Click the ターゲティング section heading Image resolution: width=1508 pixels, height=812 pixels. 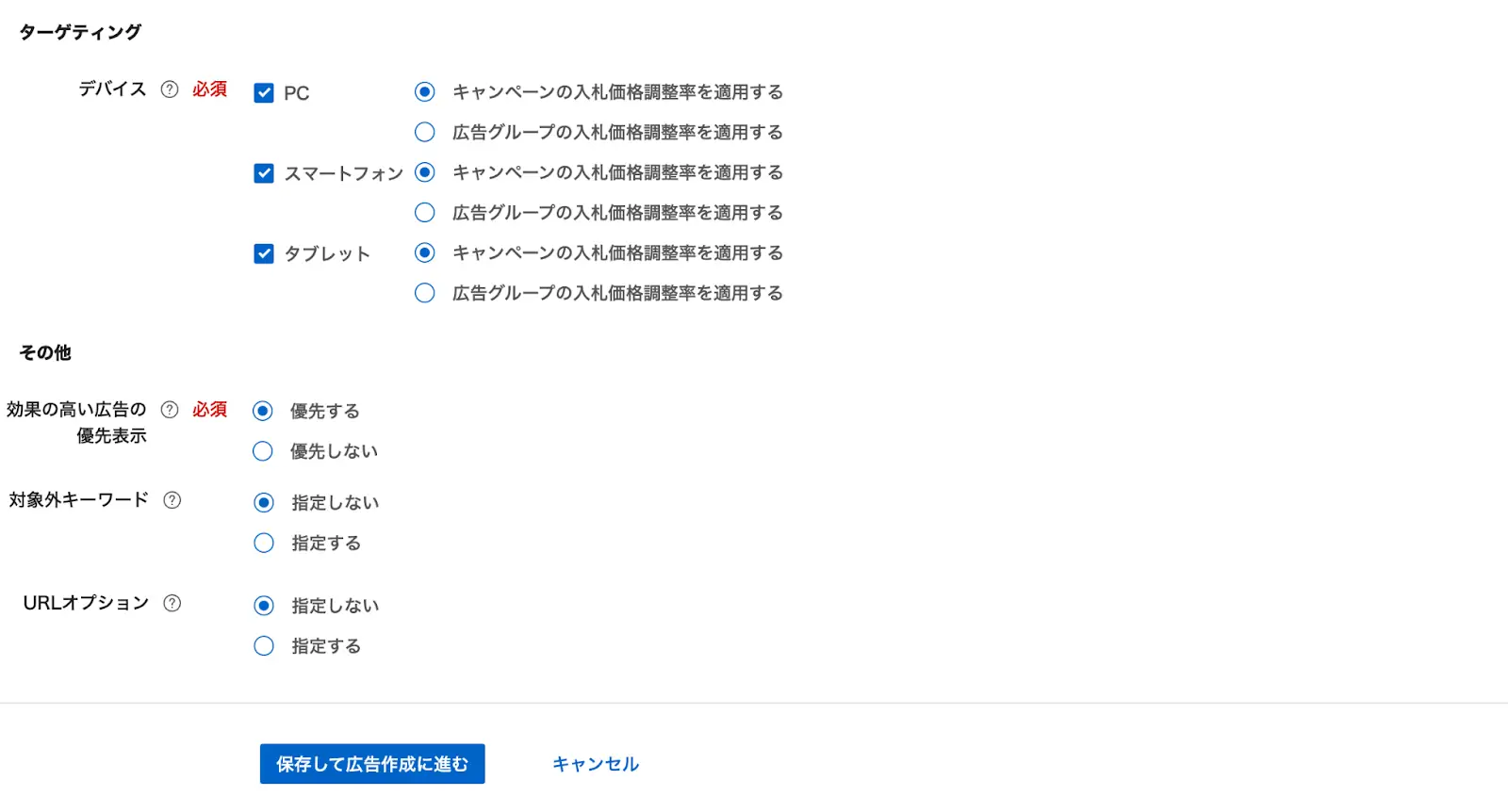pos(80,30)
